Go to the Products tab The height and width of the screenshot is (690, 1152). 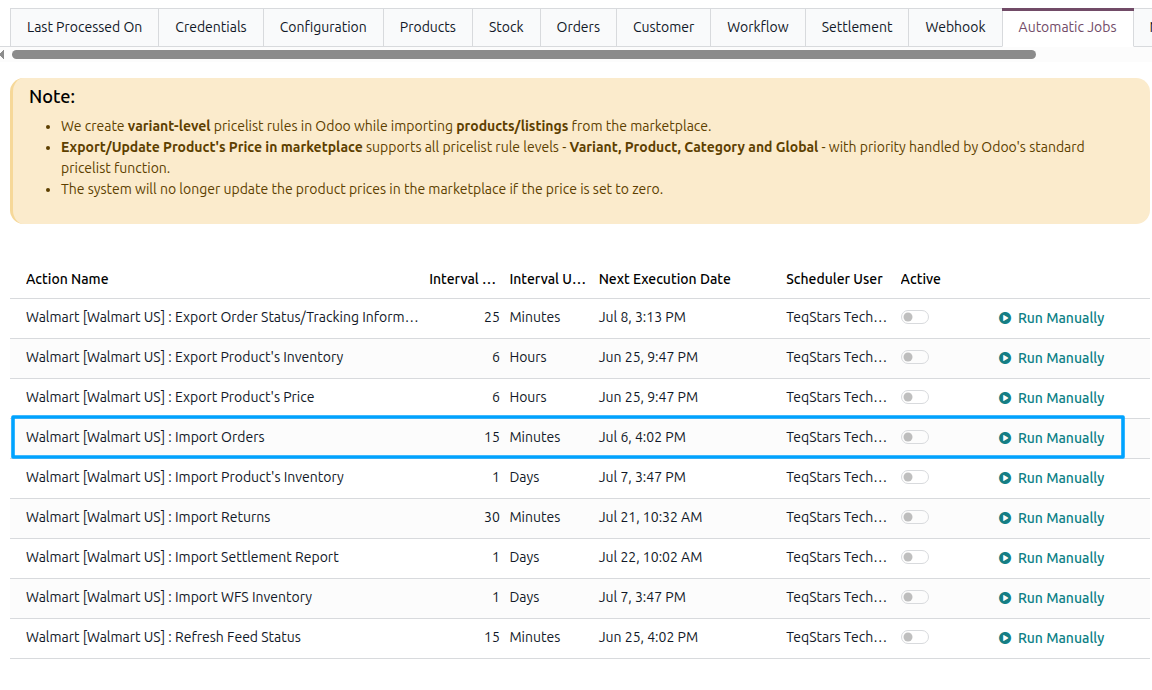point(428,27)
